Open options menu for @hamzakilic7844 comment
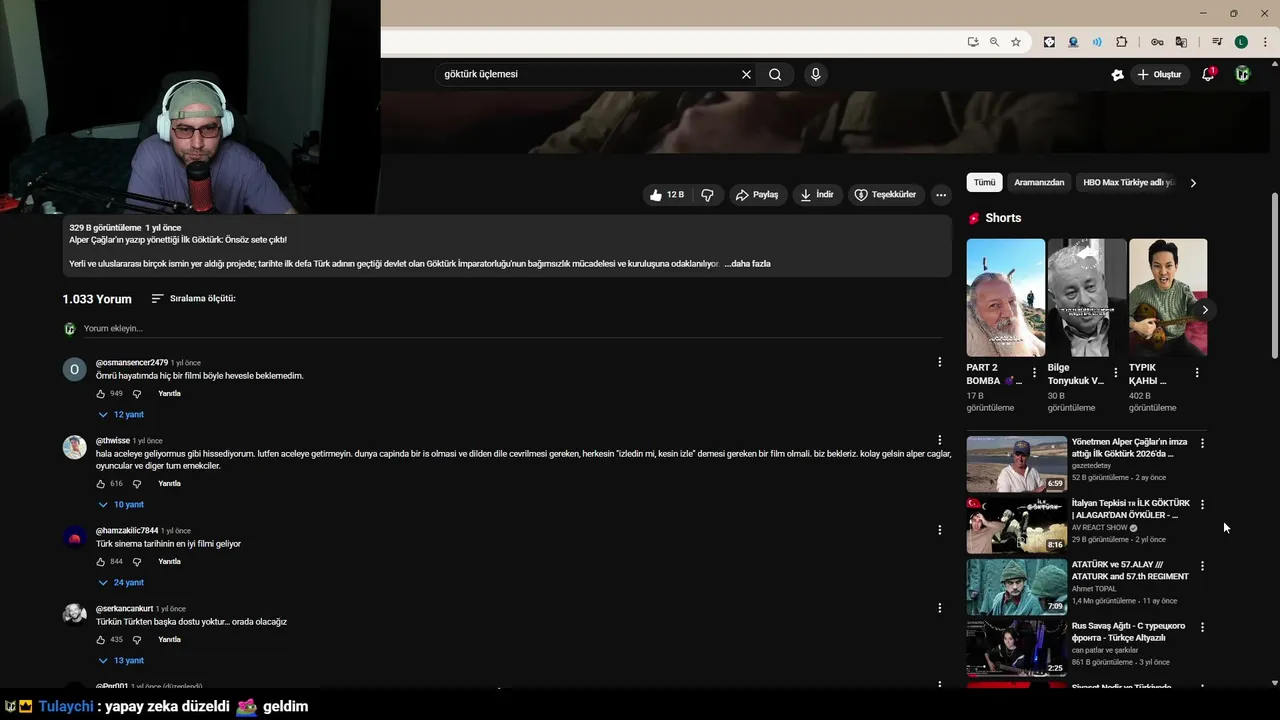This screenshot has height=720, width=1280. [939, 530]
